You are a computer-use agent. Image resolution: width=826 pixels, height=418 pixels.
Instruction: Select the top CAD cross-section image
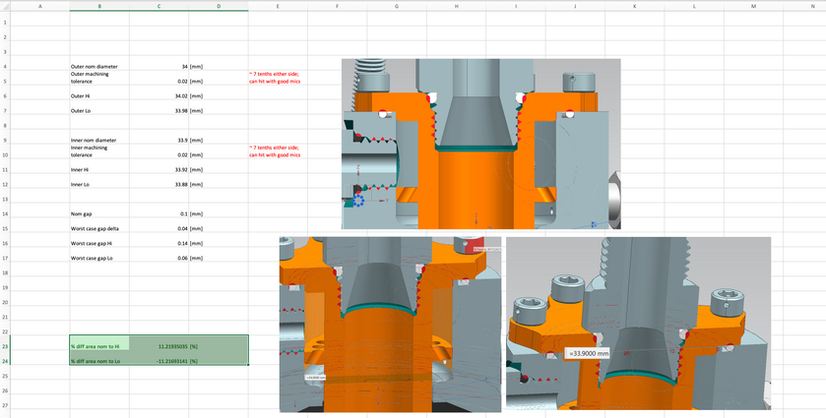(x=481, y=144)
